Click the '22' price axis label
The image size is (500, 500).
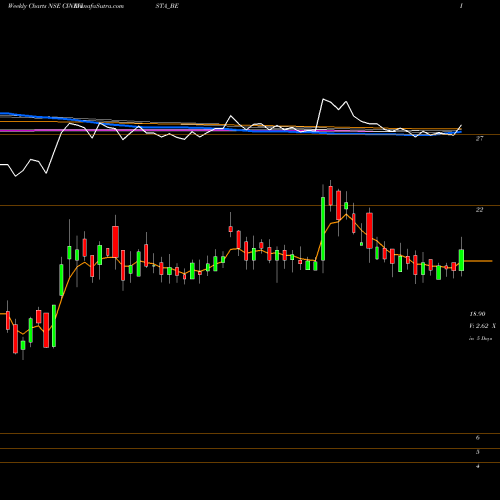(479, 210)
